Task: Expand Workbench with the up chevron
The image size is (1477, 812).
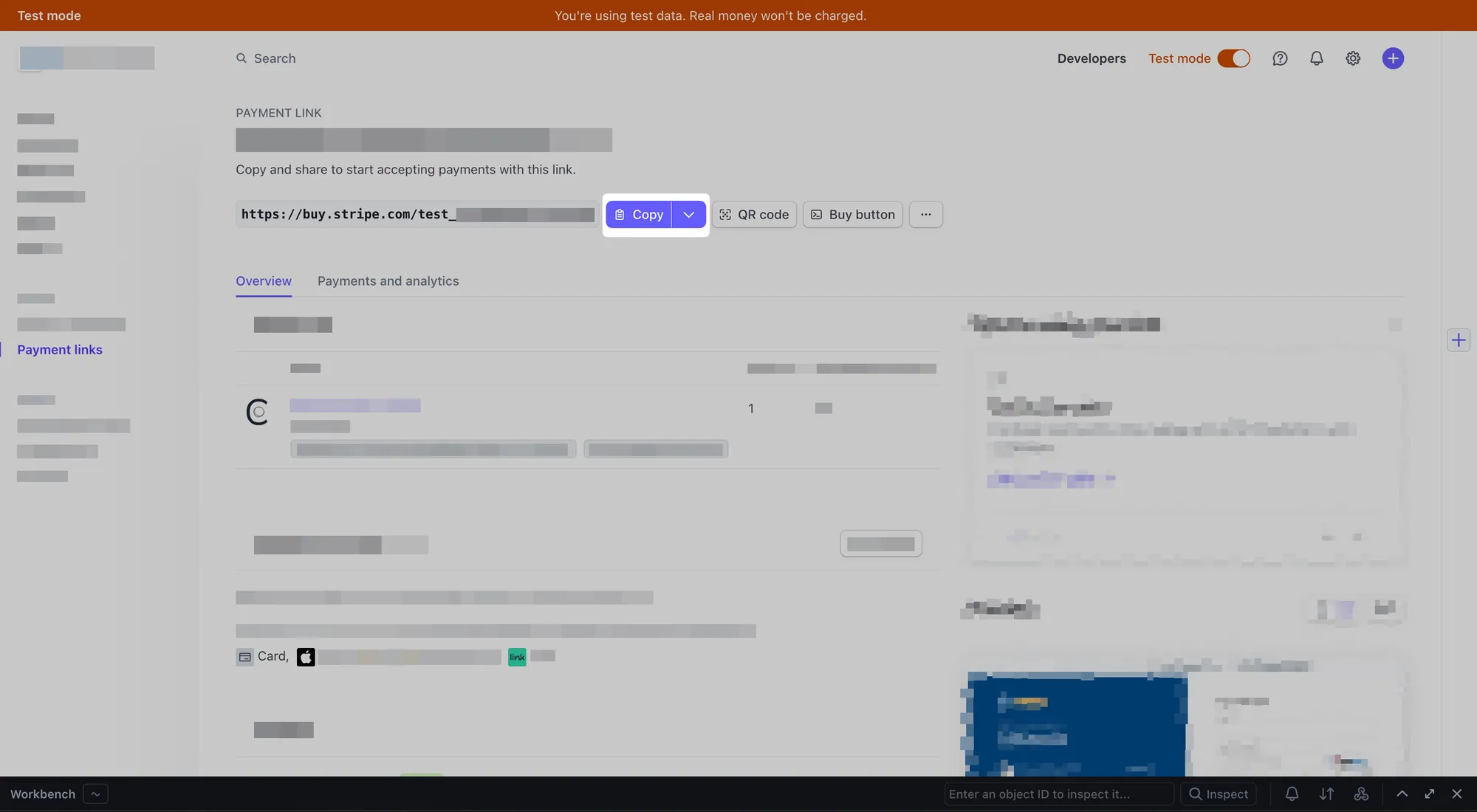Action: (x=1402, y=794)
